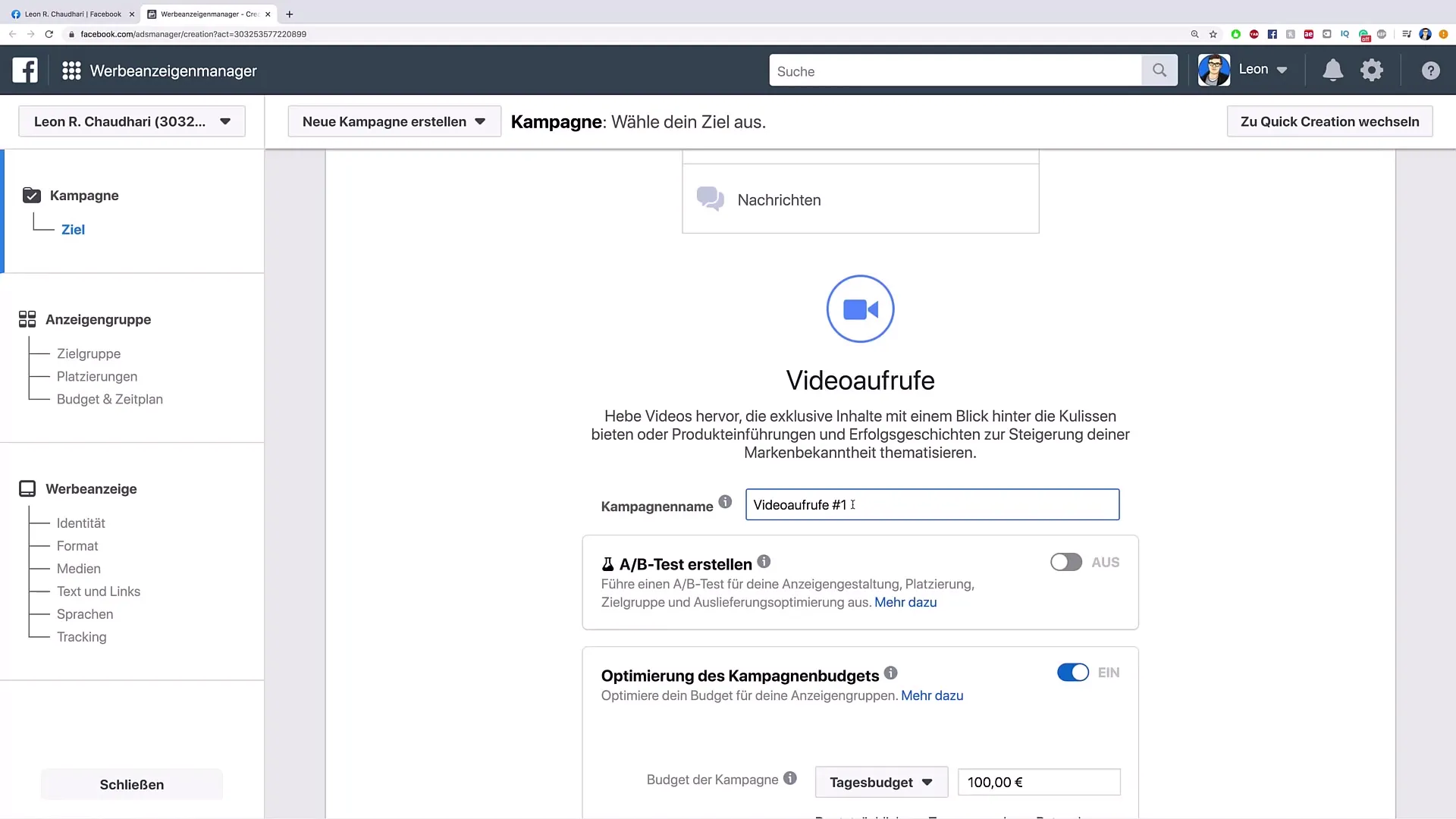The width and height of the screenshot is (1456, 819).
Task: Expand the Leon R. Chaudhari account dropdown
Action: tap(225, 121)
